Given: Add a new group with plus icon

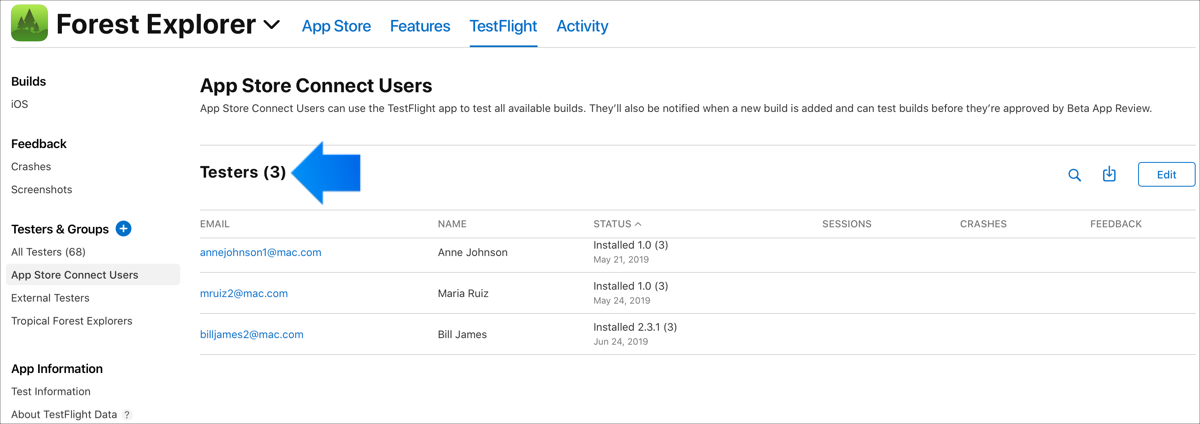Looking at the screenshot, I should tap(124, 229).
